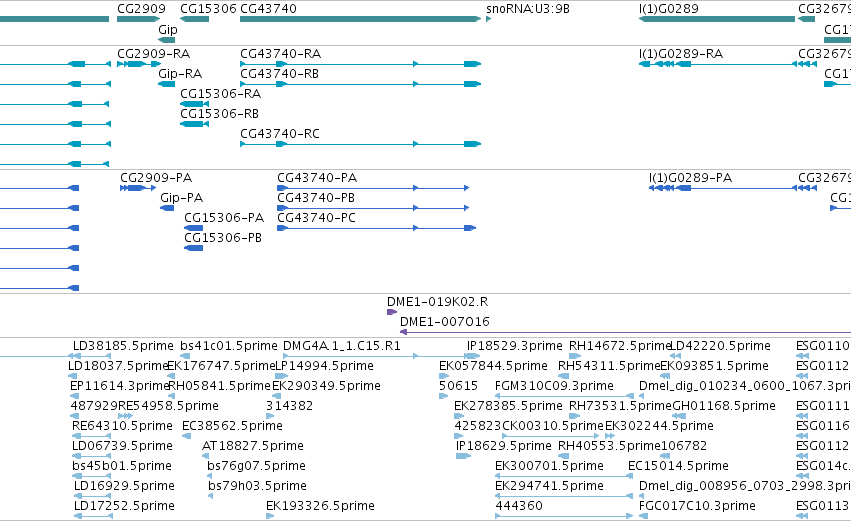
Task: Select the l(1)G0289 gene label
Action: coord(669,9)
